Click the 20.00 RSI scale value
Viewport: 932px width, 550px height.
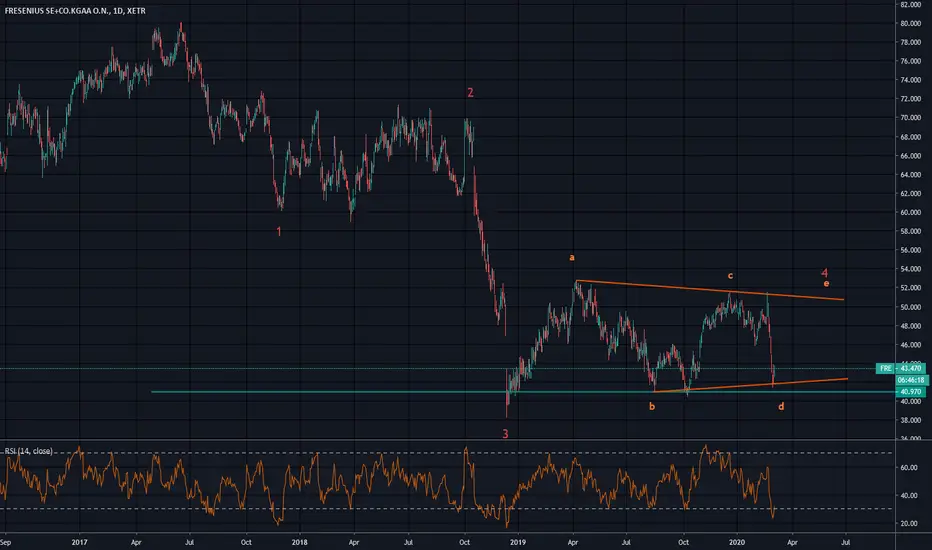(x=909, y=524)
